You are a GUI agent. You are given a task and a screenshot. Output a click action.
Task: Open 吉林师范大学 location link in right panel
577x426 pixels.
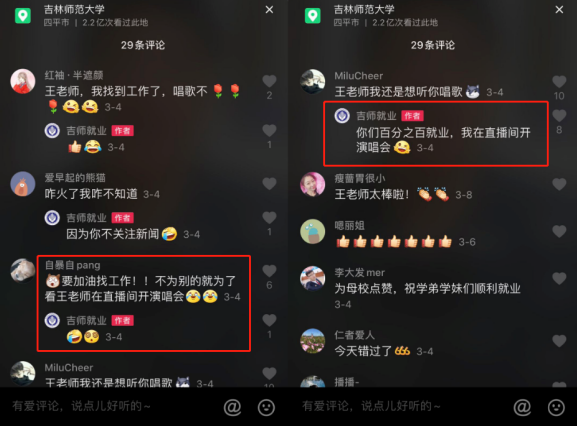(x=364, y=9)
